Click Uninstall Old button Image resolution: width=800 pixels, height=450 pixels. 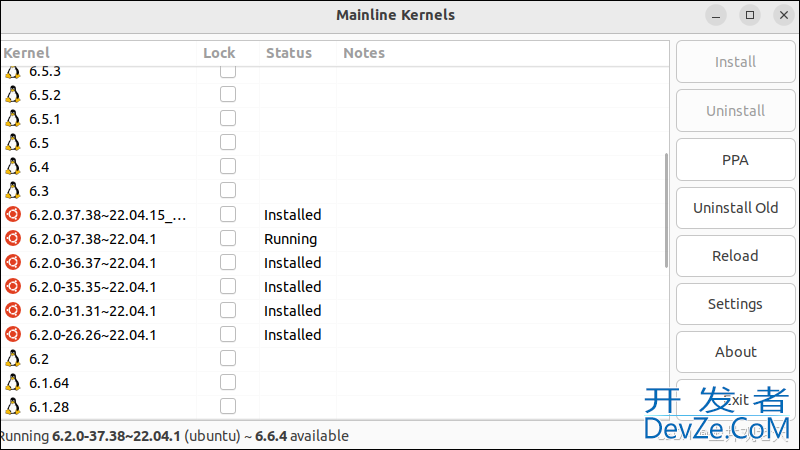coord(735,208)
